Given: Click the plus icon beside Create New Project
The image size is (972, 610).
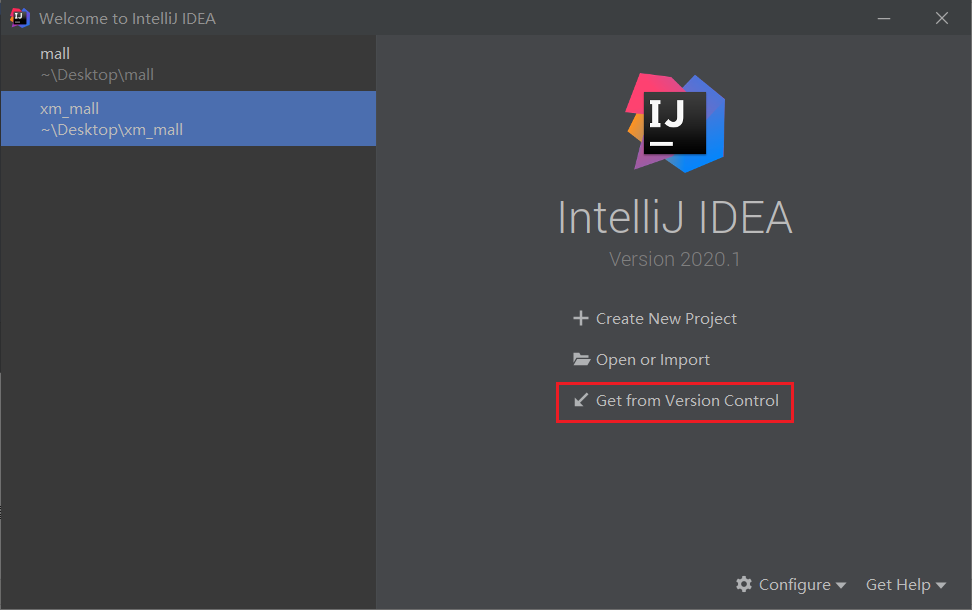Looking at the screenshot, I should coord(580,318).
